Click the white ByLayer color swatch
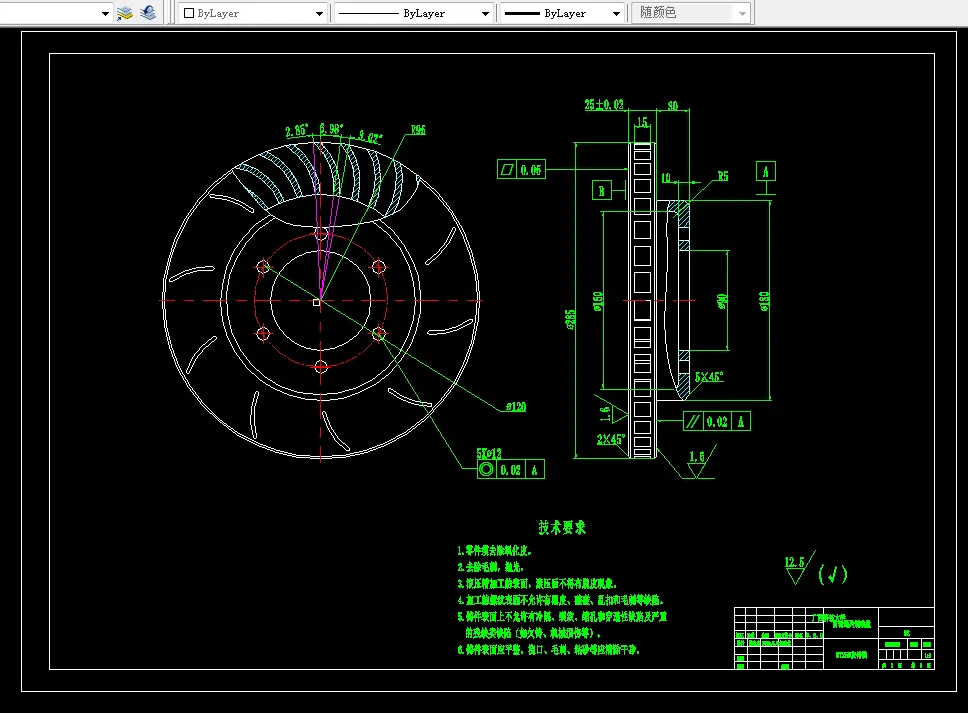968x713 pixels. click(188, 14)
